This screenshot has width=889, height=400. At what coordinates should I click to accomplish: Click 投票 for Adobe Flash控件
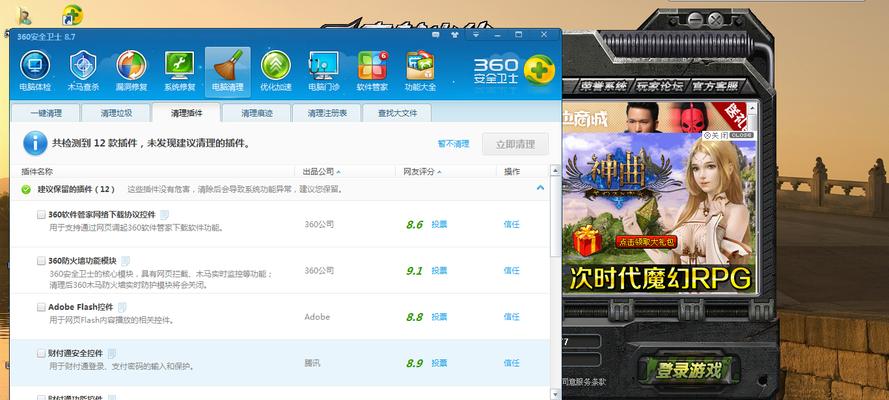[x=439, y=317]
